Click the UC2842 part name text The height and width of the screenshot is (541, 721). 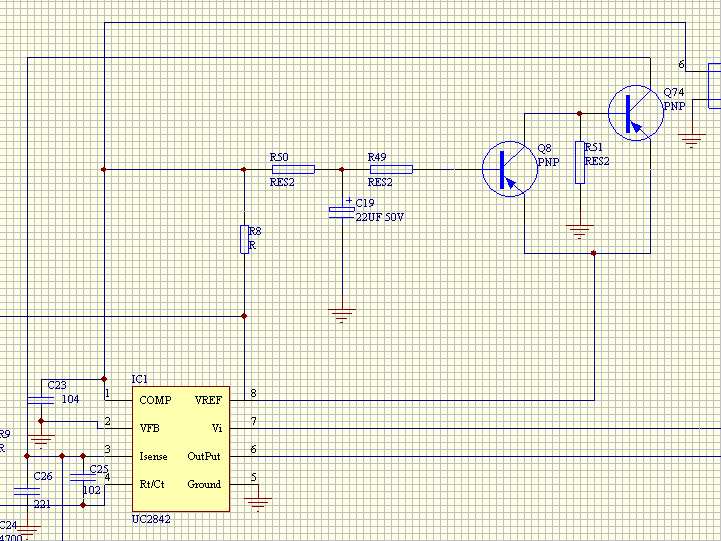[151, 519]
